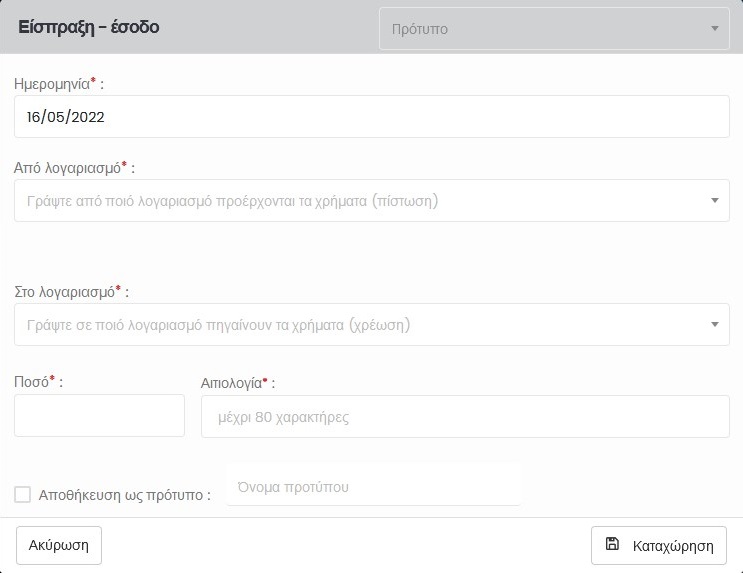The height and width of the screenshot is (573, 743).
Task: Click the Αιτιολογία field label
Action: point(235,382)
